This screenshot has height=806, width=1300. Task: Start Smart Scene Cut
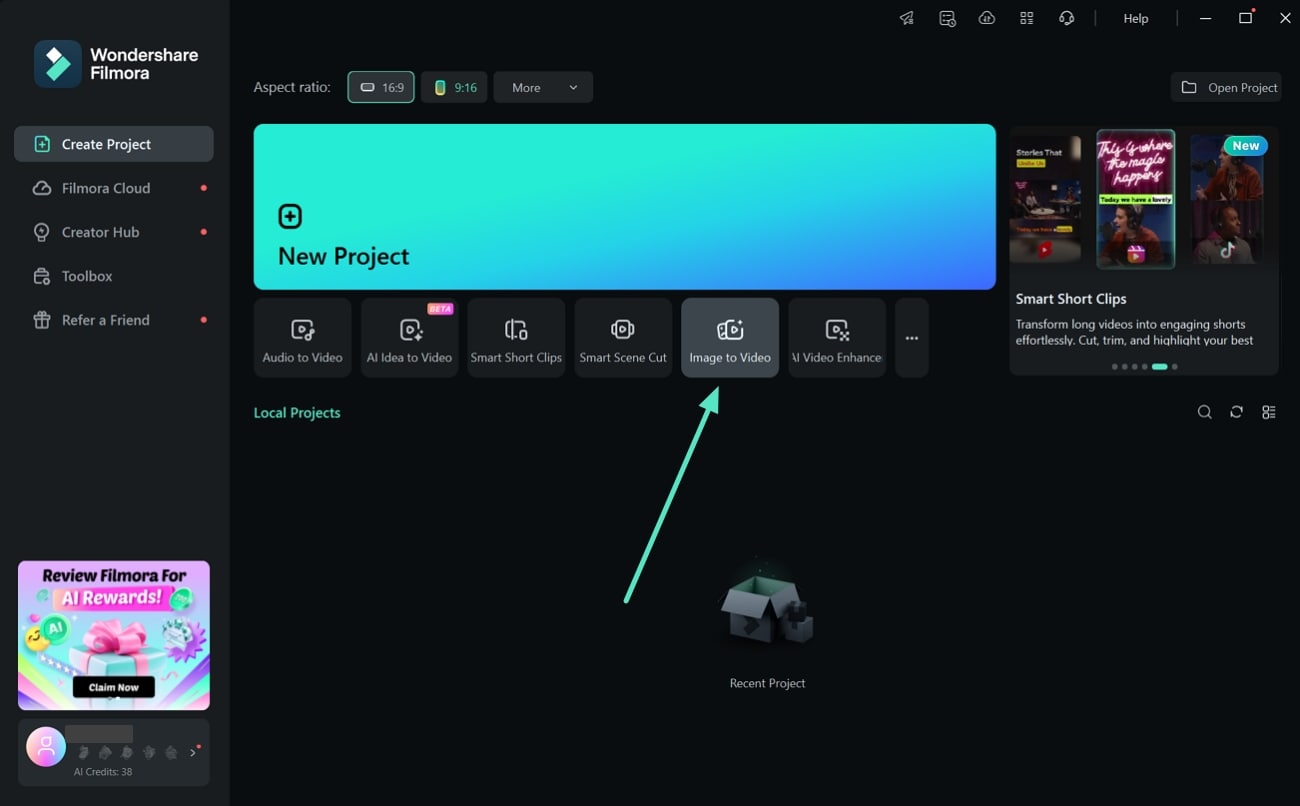tap(623, 338)
